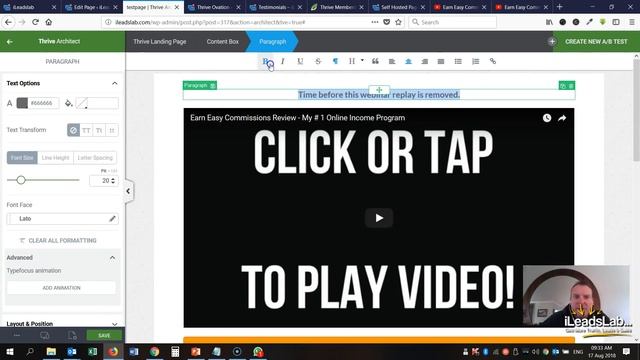
Task: Open Chrome from taskbar
Action: click(x=154, y=351)
